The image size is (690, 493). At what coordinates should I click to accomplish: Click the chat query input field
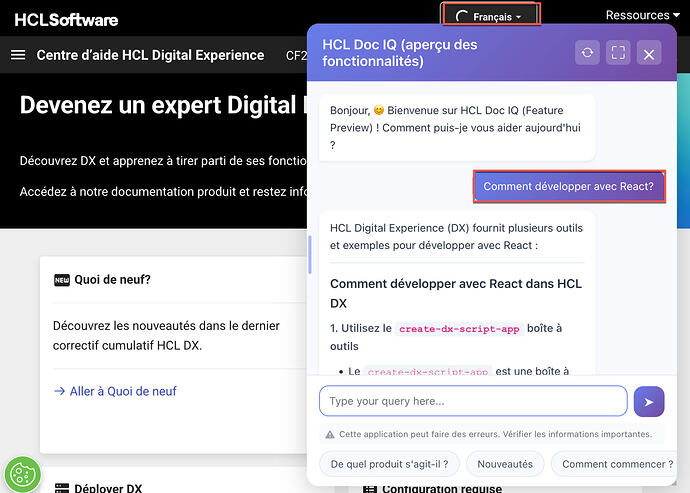click(x=473, y=401)
